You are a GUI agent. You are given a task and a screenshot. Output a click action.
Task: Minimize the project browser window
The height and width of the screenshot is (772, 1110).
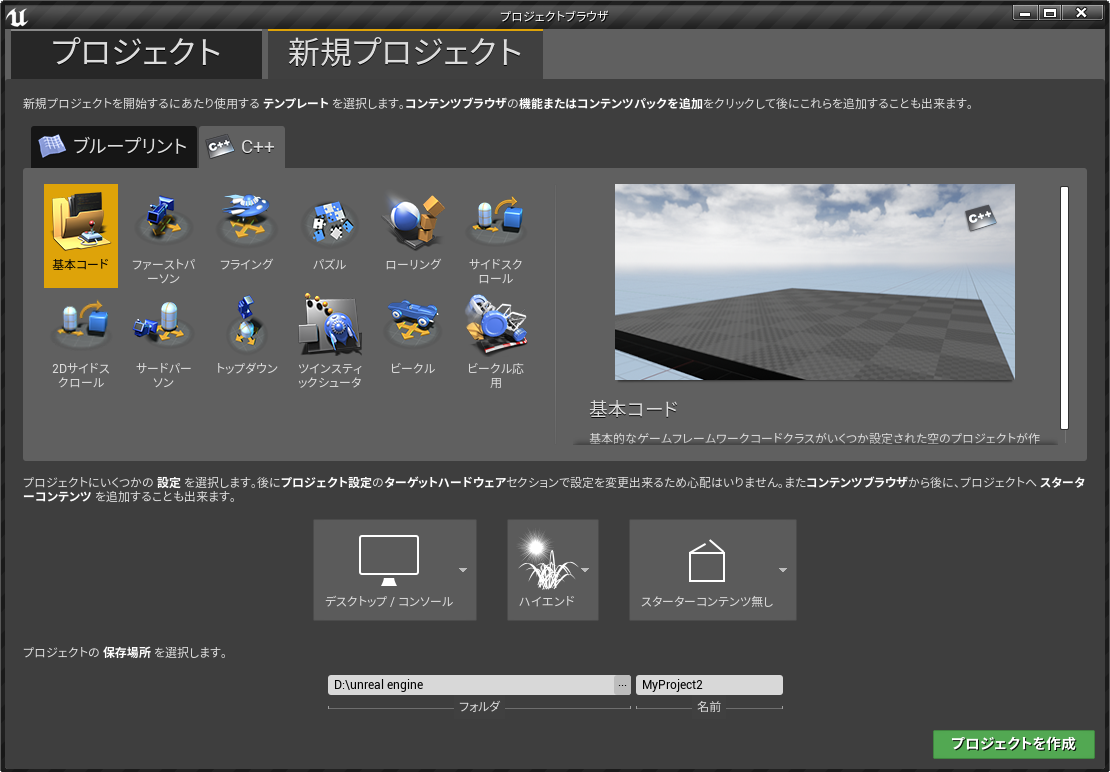[x=1025, y=13]
